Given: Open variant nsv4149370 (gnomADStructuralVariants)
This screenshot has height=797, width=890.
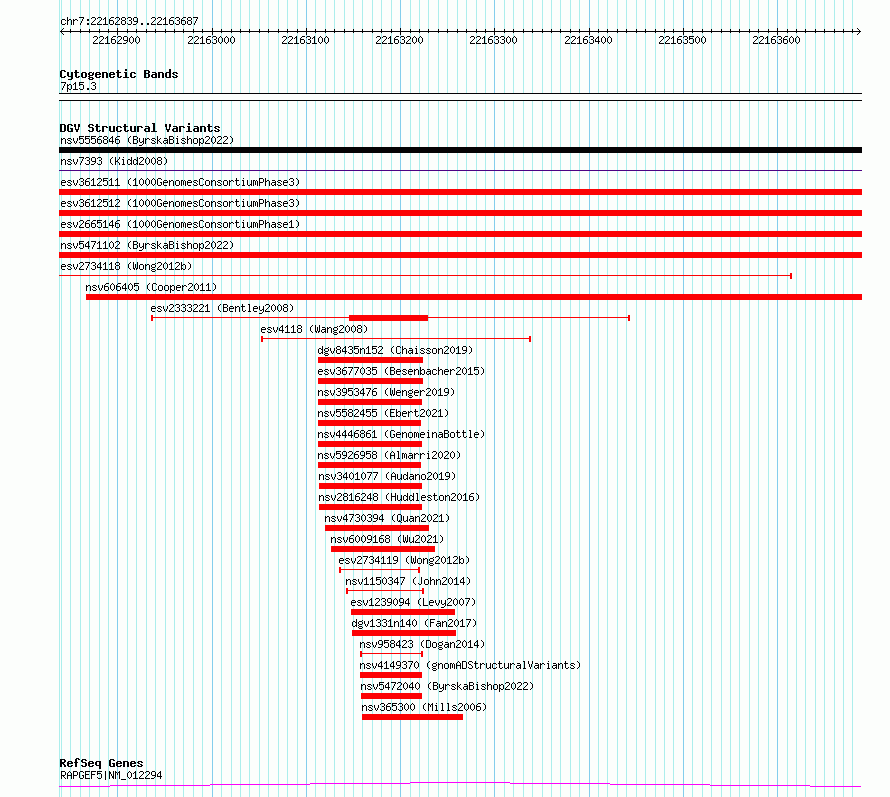Looking at the screenshot, I should point(470,666).
